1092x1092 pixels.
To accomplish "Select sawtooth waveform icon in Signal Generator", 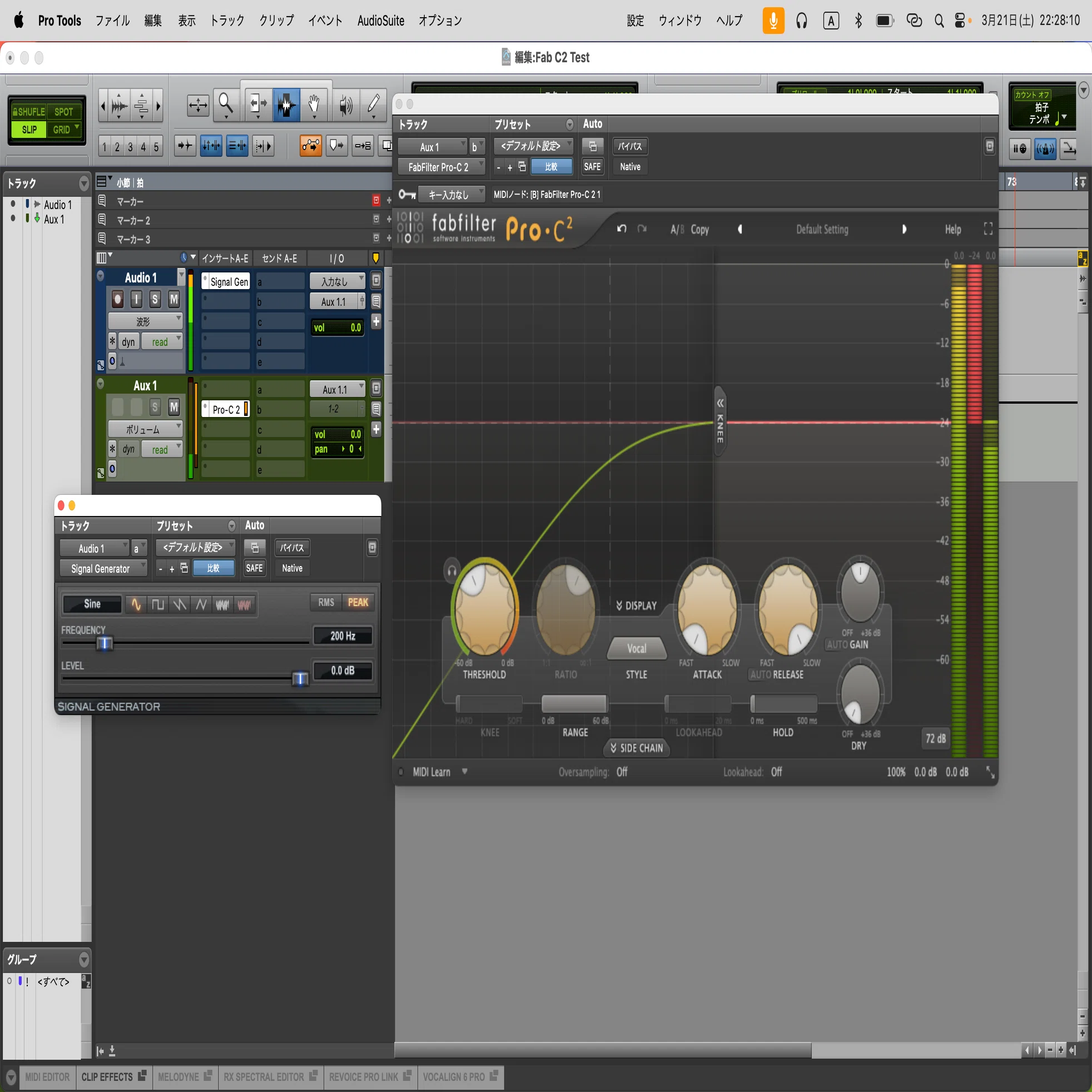I will point(179,604).
